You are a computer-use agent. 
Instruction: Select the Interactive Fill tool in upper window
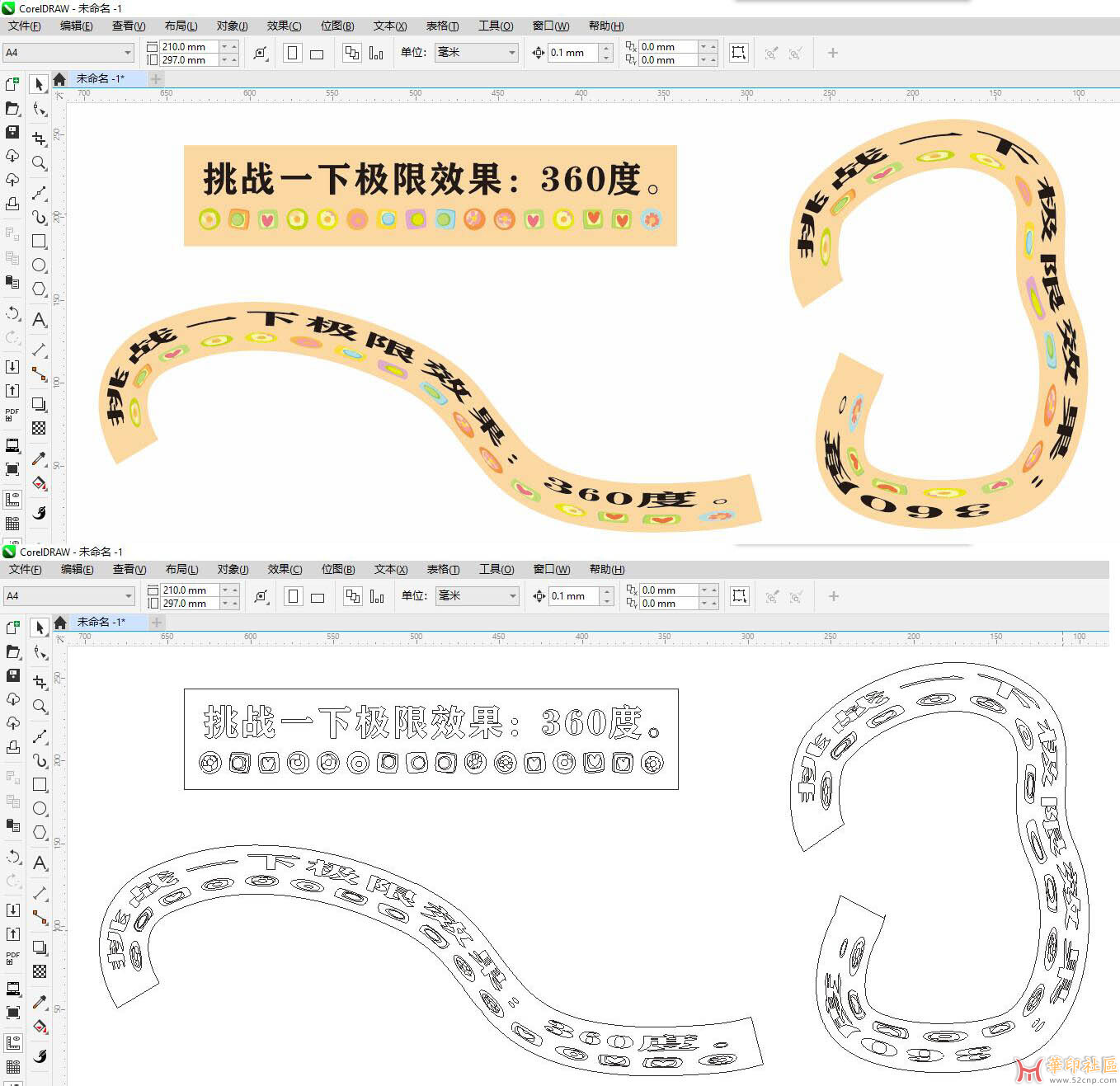(39, 482)
